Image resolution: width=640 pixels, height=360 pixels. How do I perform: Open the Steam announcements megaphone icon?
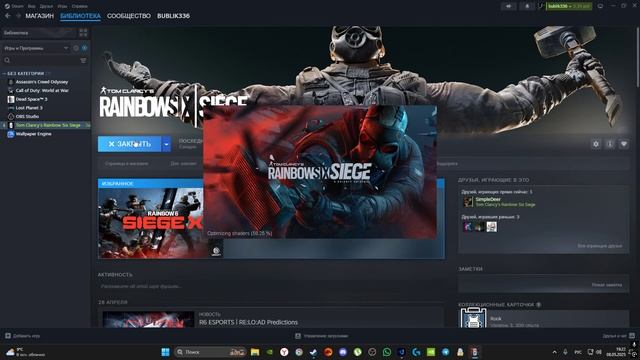pos(509,6)
